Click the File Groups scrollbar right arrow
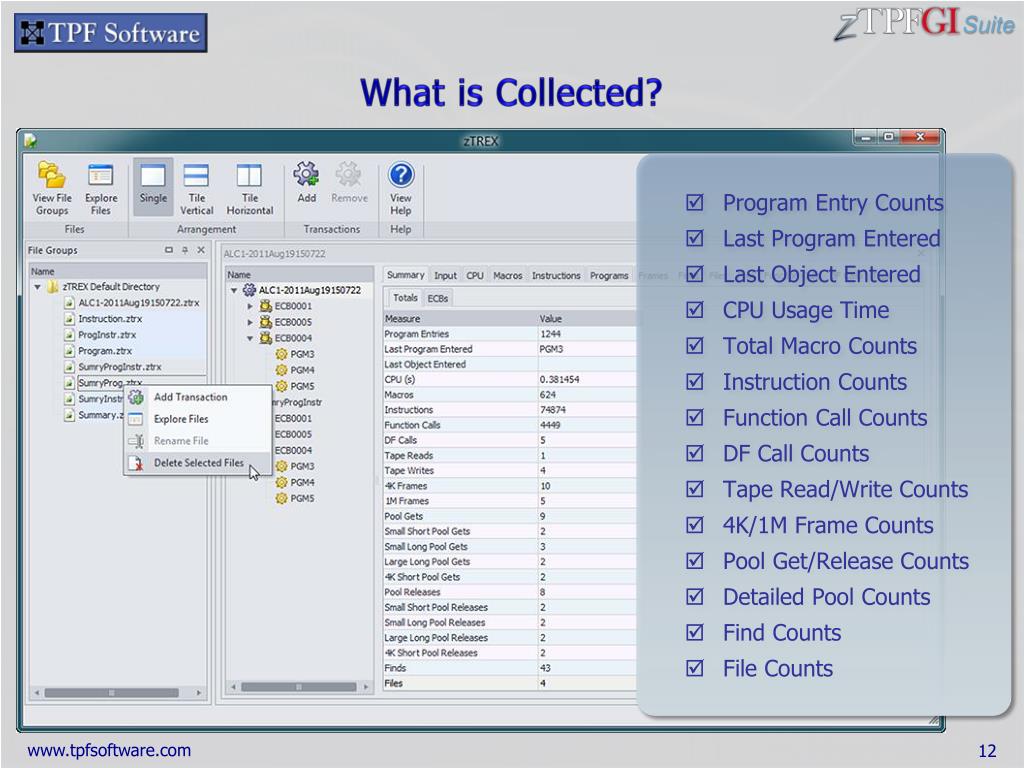Viewport: 1024px width, 768px height. coord(199,692)
